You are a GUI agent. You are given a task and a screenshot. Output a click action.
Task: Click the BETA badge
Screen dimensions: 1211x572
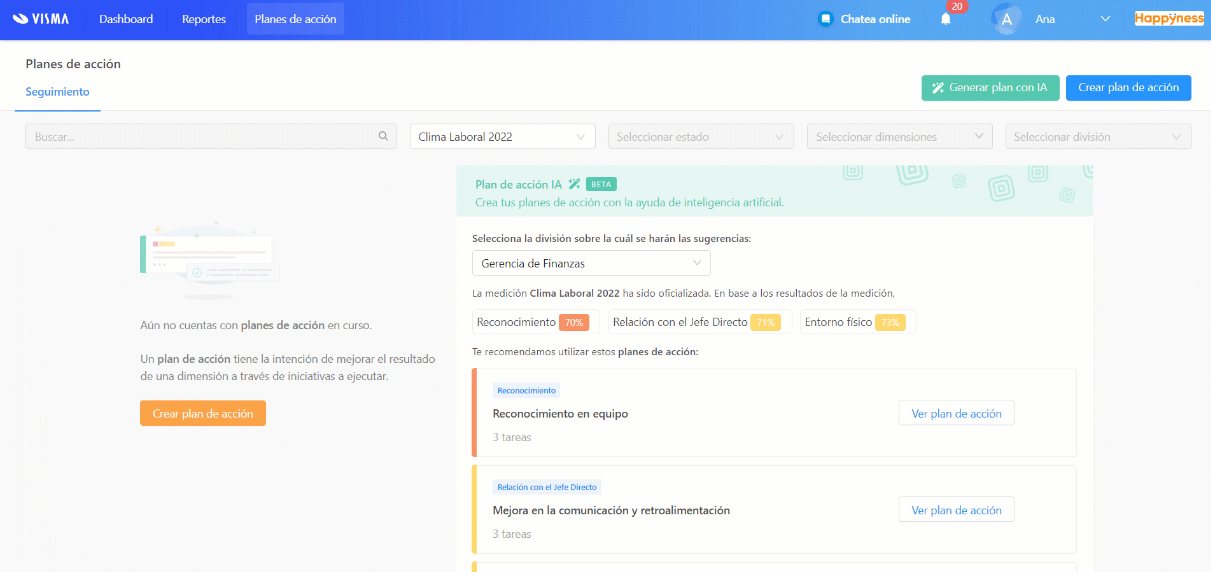click(601, 184)
